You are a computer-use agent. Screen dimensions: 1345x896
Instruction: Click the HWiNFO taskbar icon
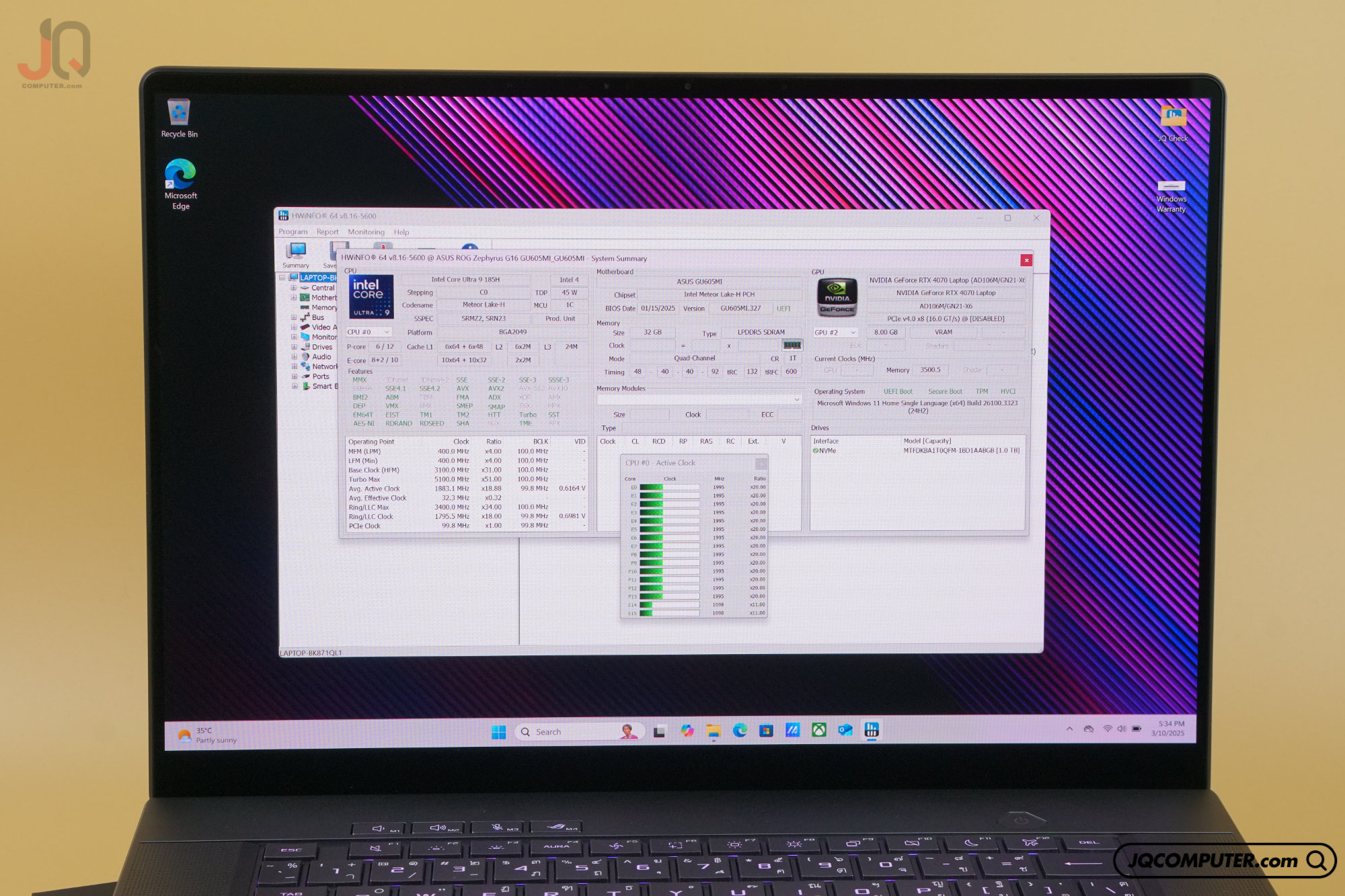872,730
